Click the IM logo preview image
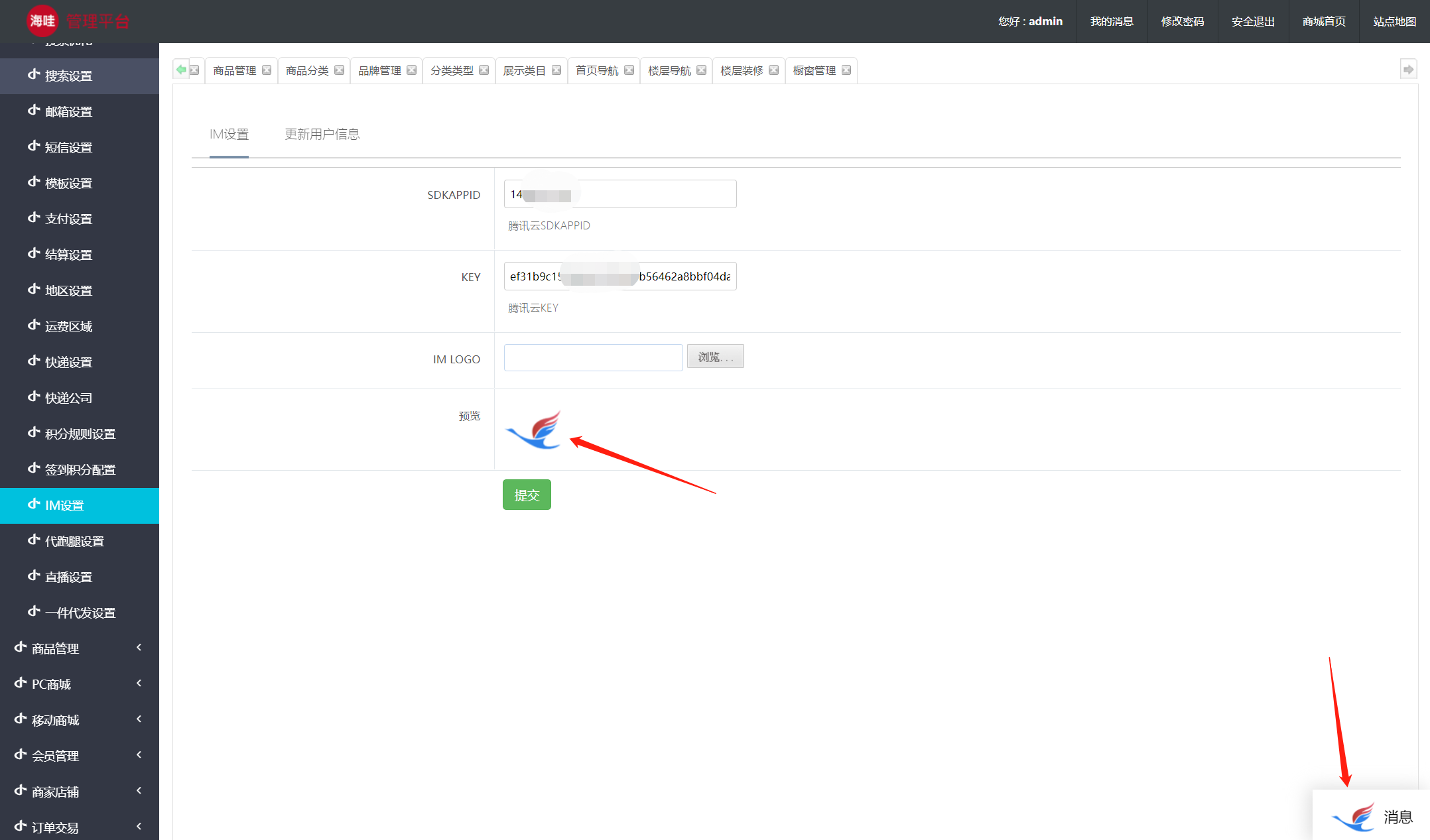1430x840 pixels. (534, 430)
